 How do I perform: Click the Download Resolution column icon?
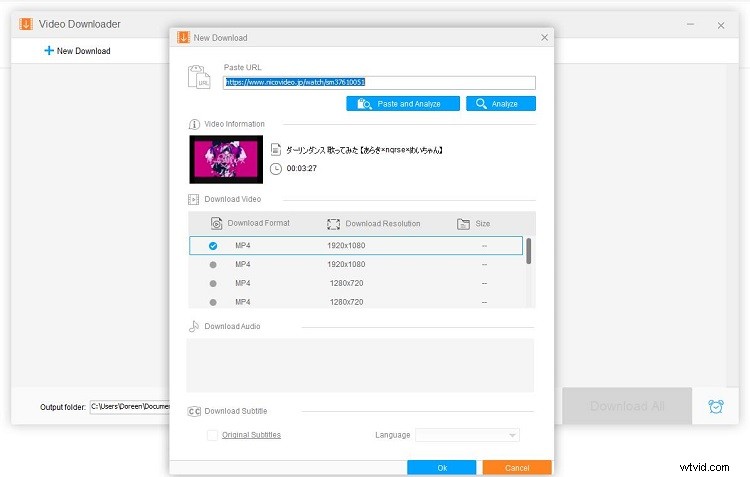point(333,224)
